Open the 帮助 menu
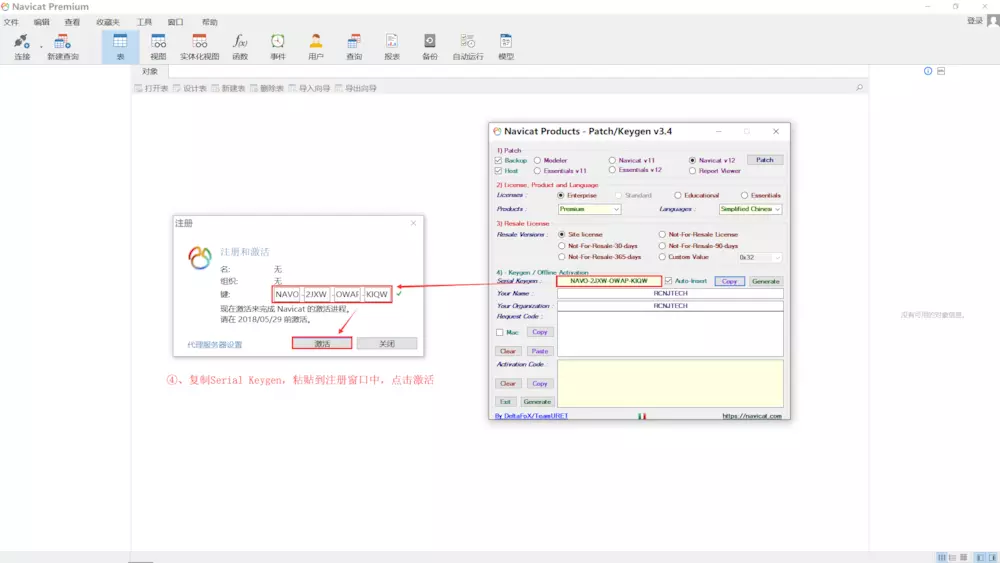Screen dimensions: 1000x563 click(209, 22)
